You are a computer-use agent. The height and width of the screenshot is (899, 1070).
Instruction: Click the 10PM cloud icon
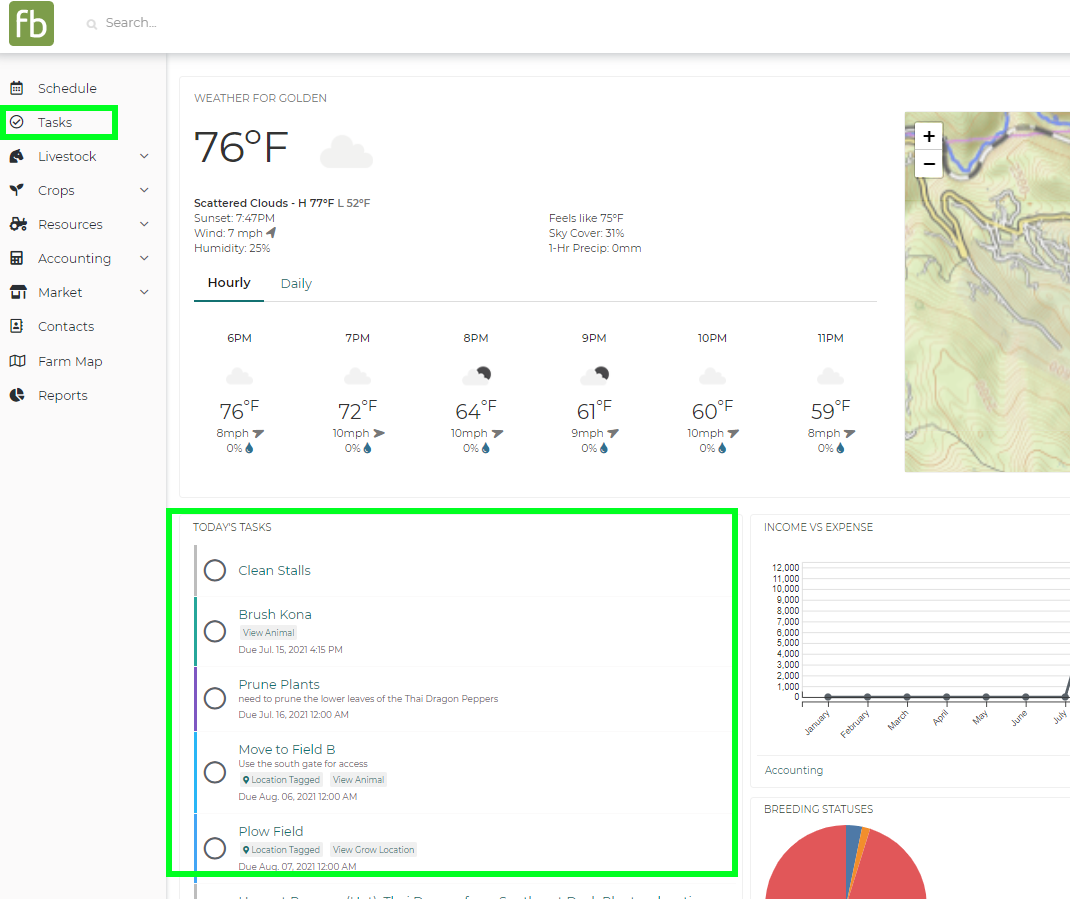coord(712,375)
